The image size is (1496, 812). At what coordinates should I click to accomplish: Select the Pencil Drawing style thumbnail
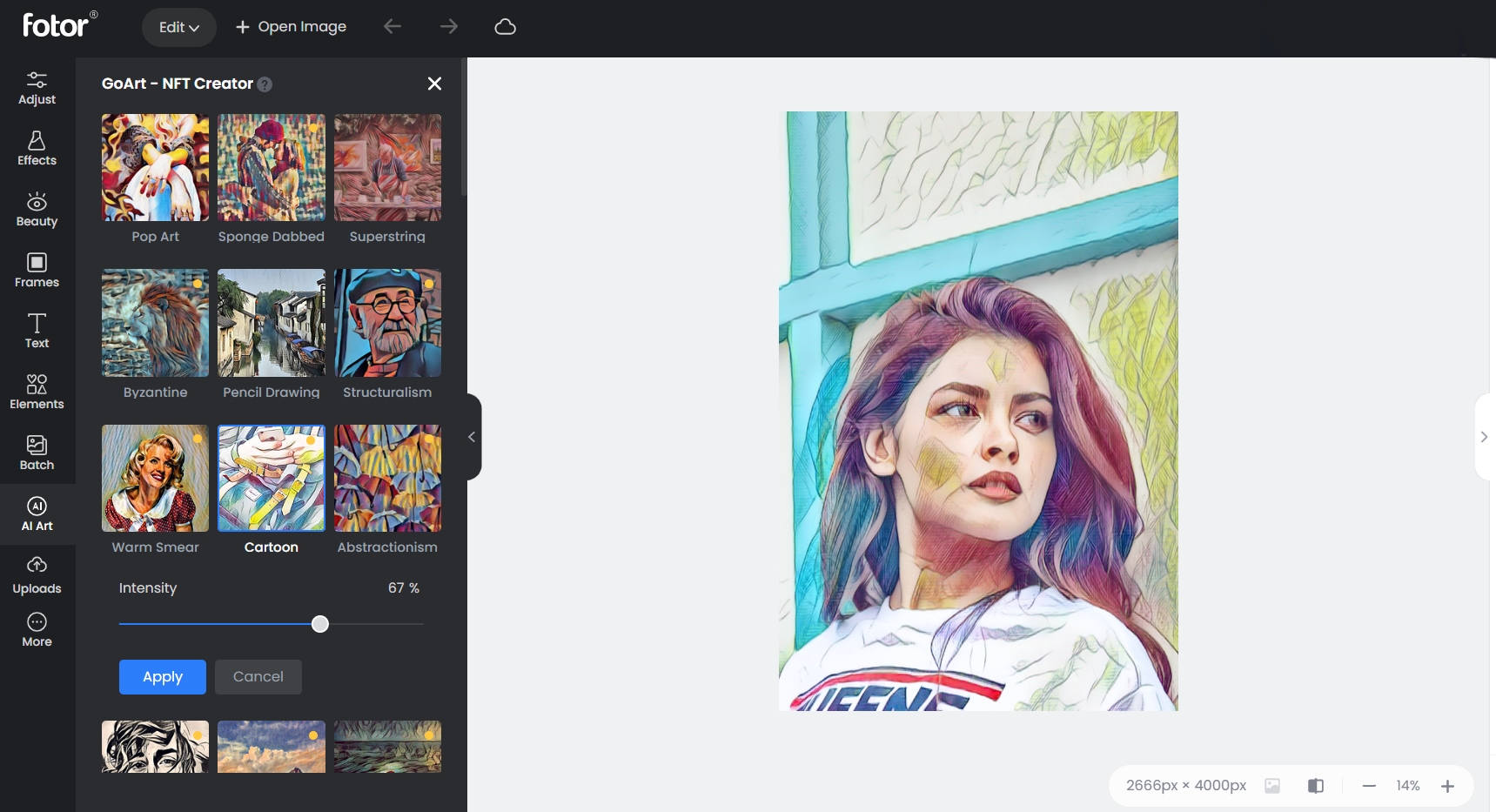272,323
